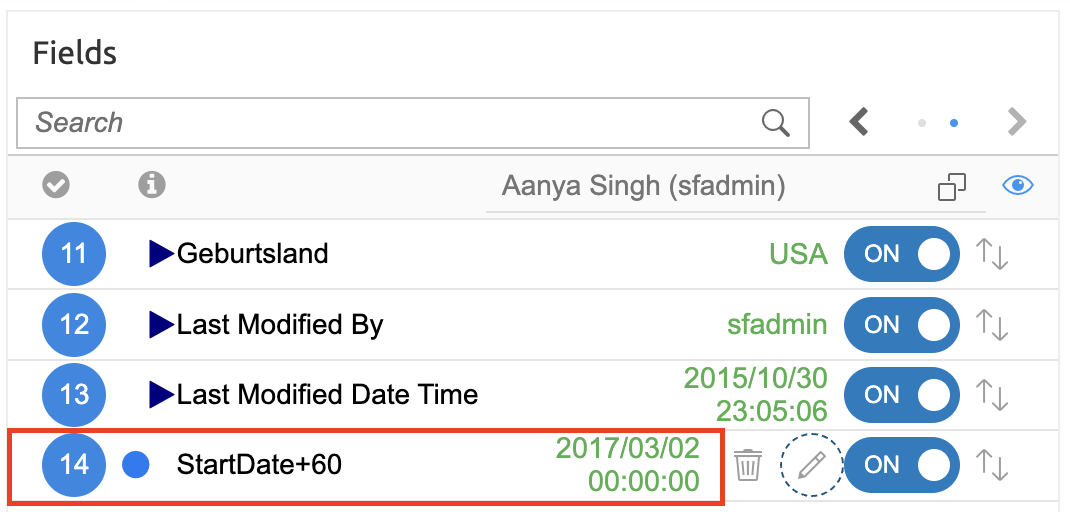This screenshot has width=1070, height=512.
Task: Toggle the eye visibility icon
Action: 1017,186
